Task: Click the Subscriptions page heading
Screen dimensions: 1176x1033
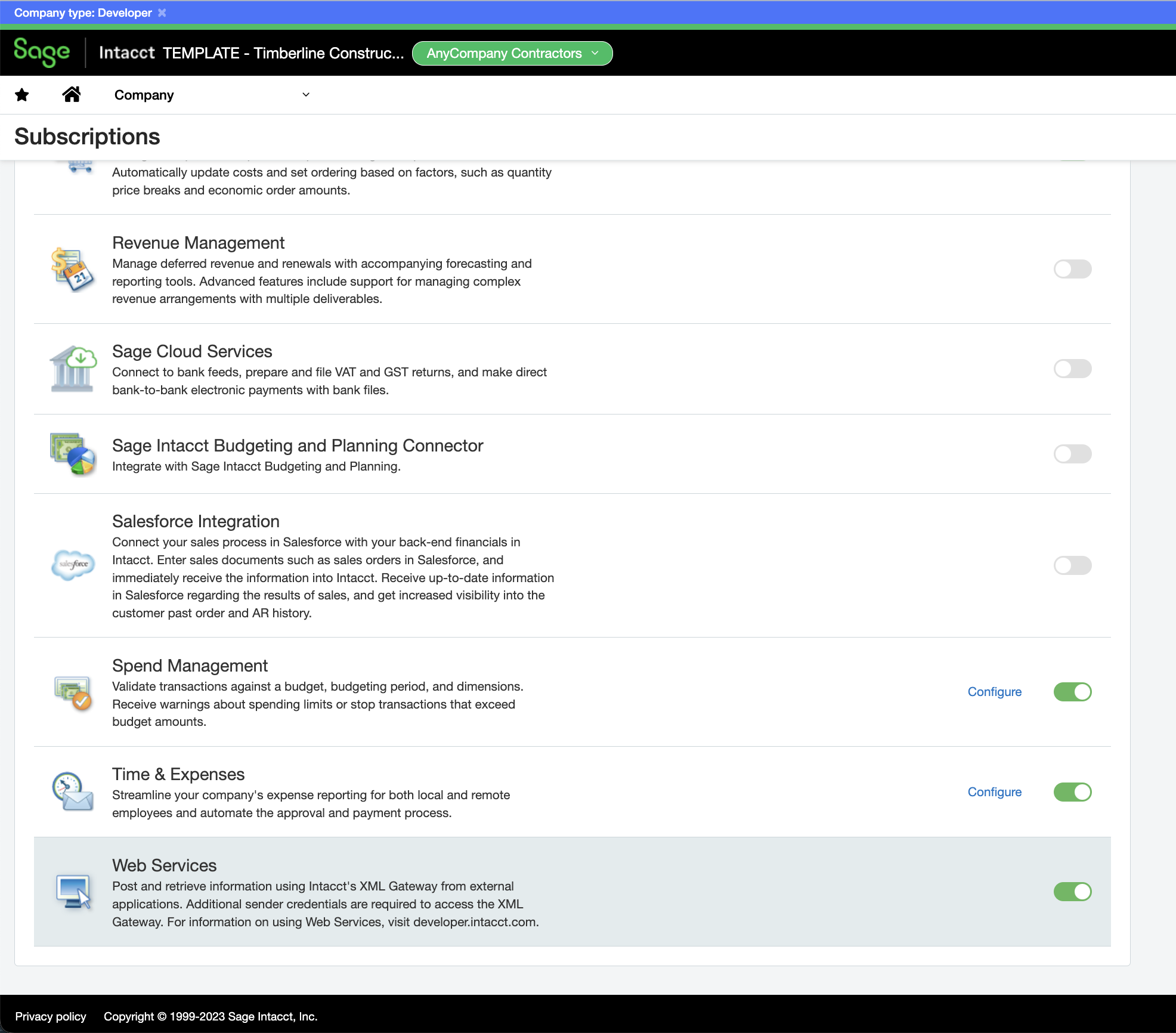Action: [x=87, y=137]
